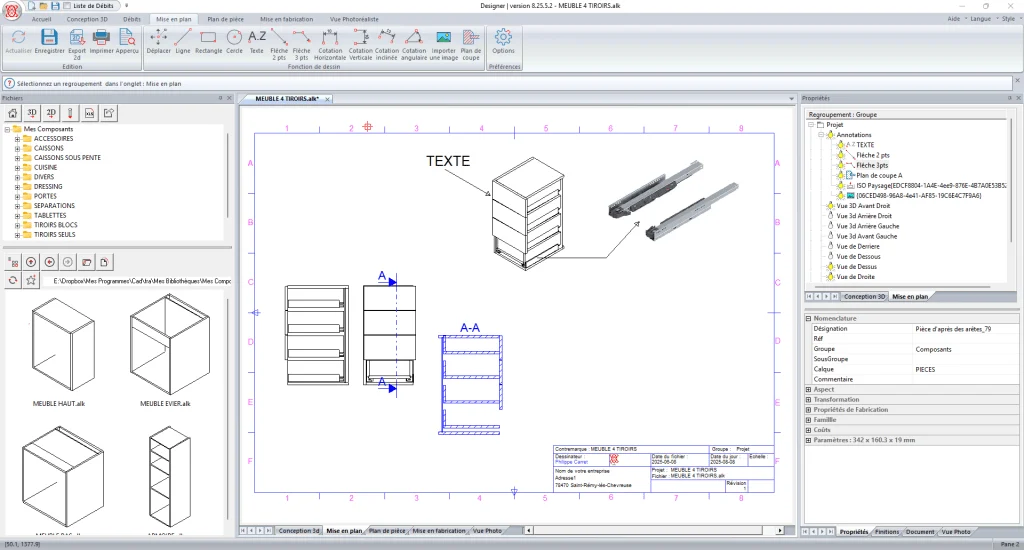Expand the TIROIRS BLOCS folder node
Image resolution: width=1024 pixels, height=550 pixels.
18,225
